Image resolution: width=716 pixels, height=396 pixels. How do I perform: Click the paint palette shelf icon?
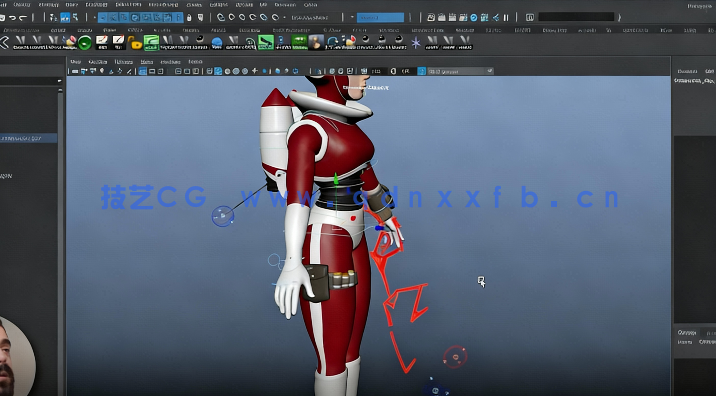tap(70, 42)
